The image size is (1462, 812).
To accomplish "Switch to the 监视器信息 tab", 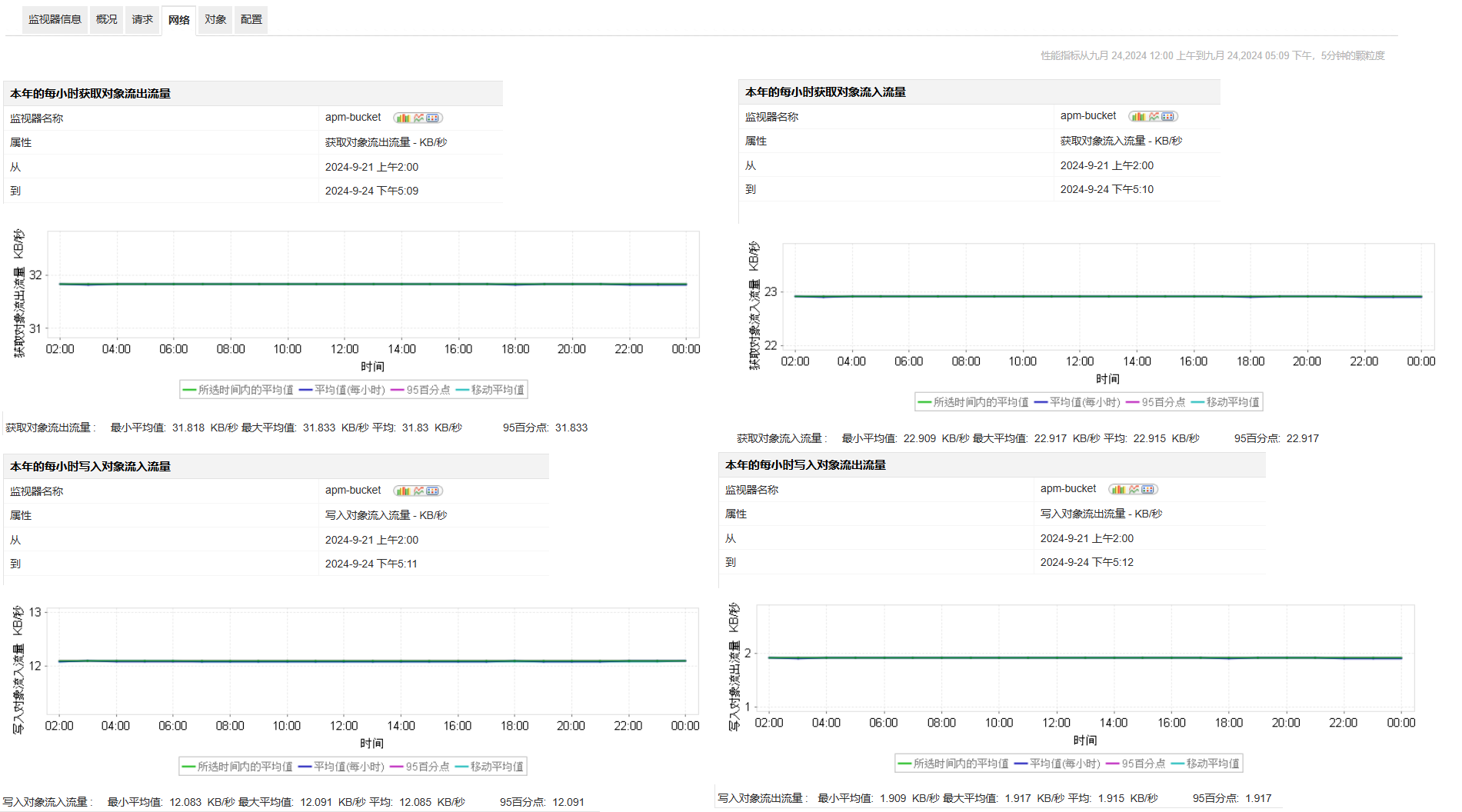I will (x=55, y=19).
